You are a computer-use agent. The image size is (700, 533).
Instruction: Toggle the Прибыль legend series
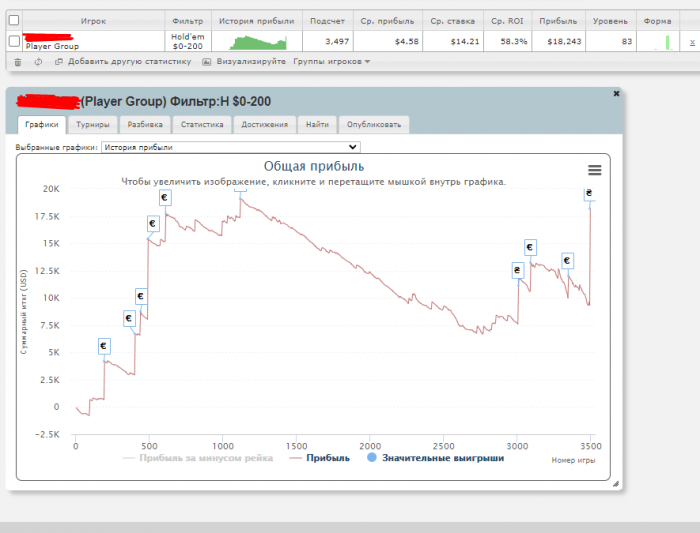pos(320,458)
